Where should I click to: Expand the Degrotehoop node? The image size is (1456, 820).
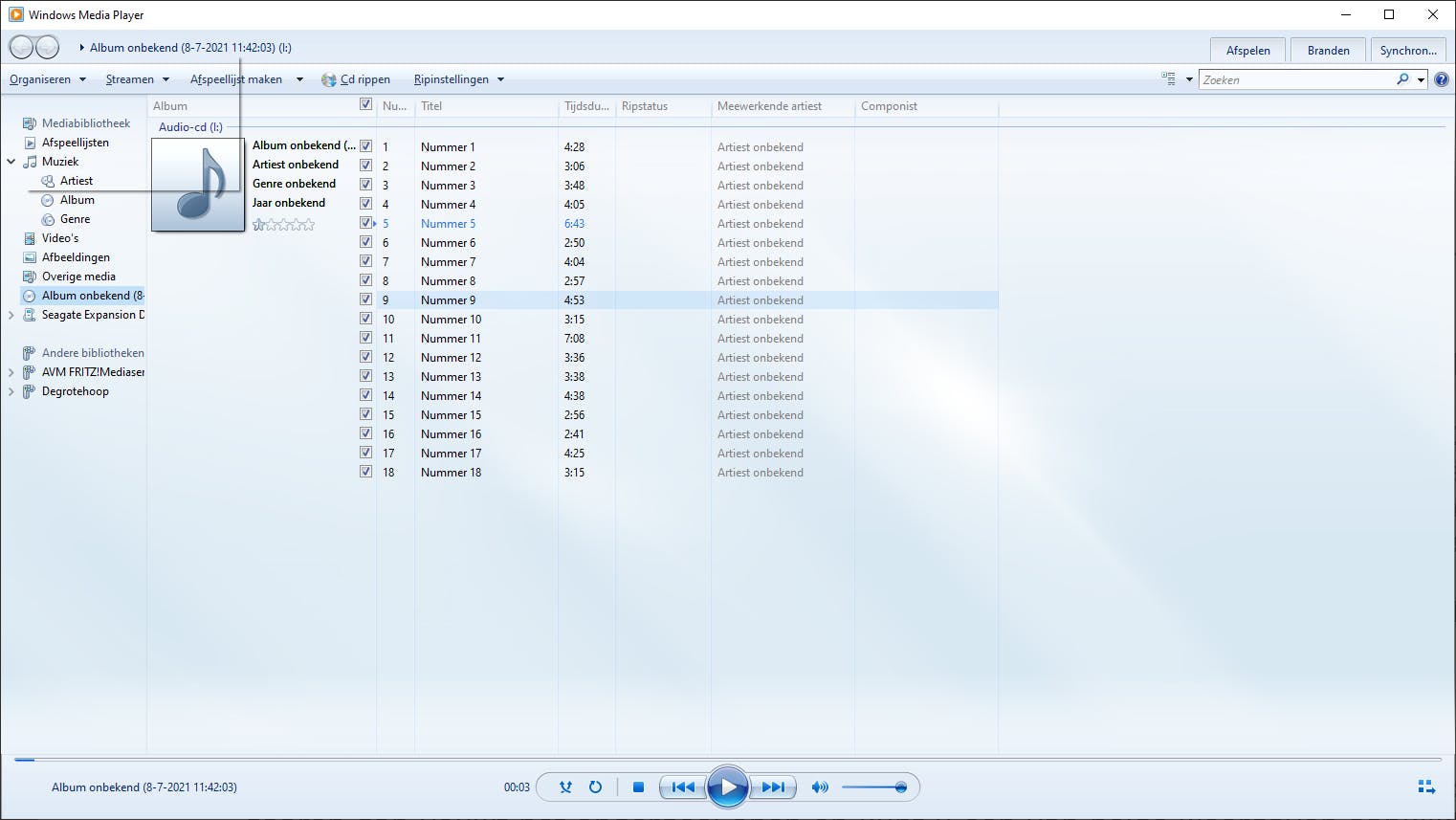coord(11,391)
